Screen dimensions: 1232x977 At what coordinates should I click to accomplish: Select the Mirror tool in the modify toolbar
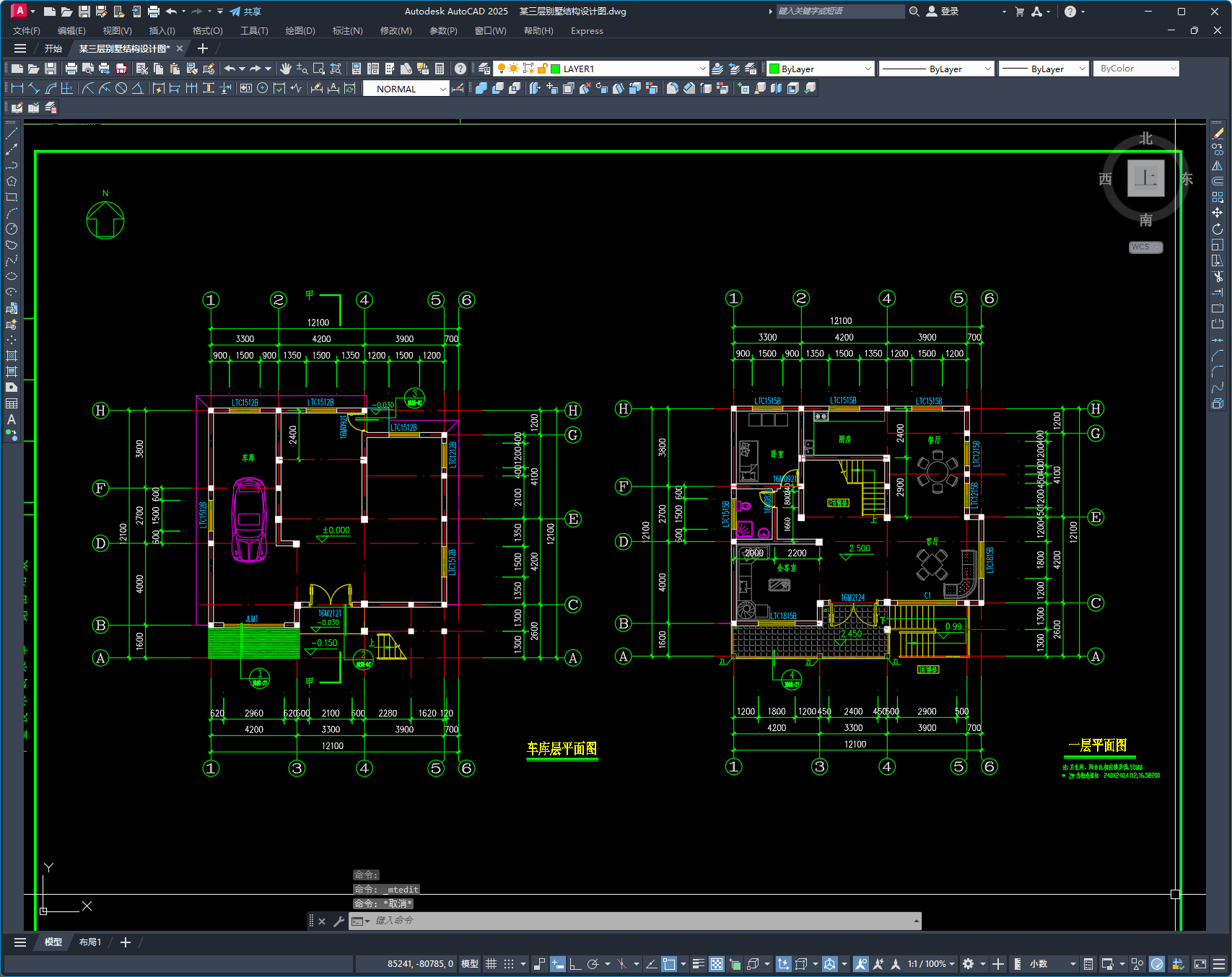[x=1218, y=165]
